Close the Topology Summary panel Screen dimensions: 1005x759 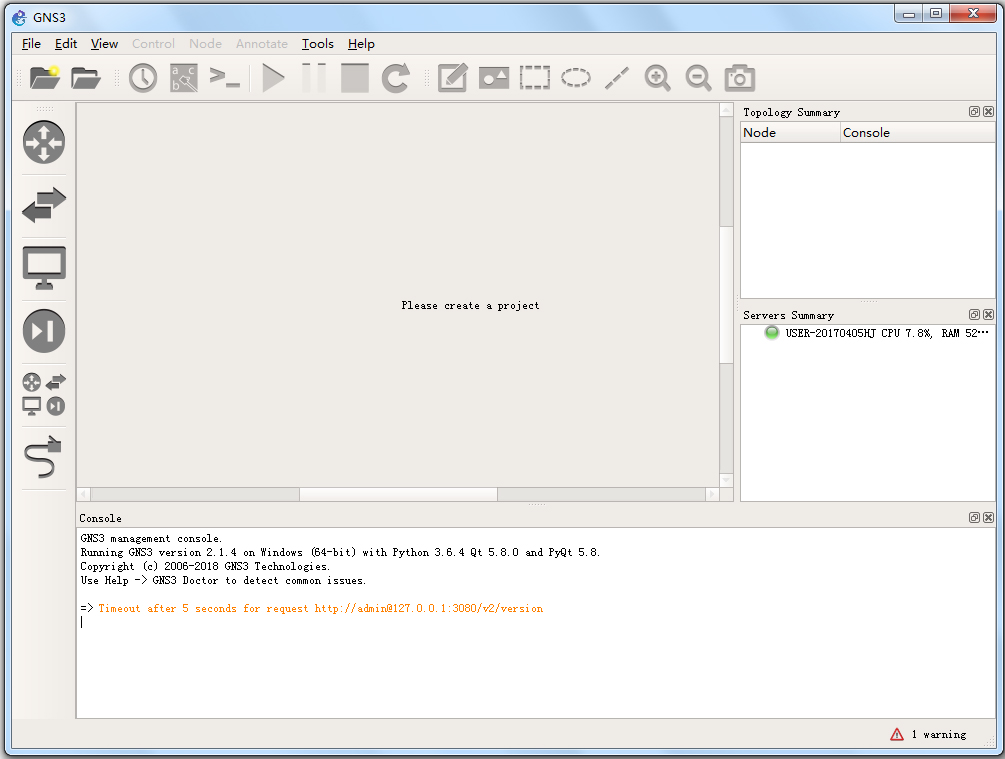tap(988, 112)
